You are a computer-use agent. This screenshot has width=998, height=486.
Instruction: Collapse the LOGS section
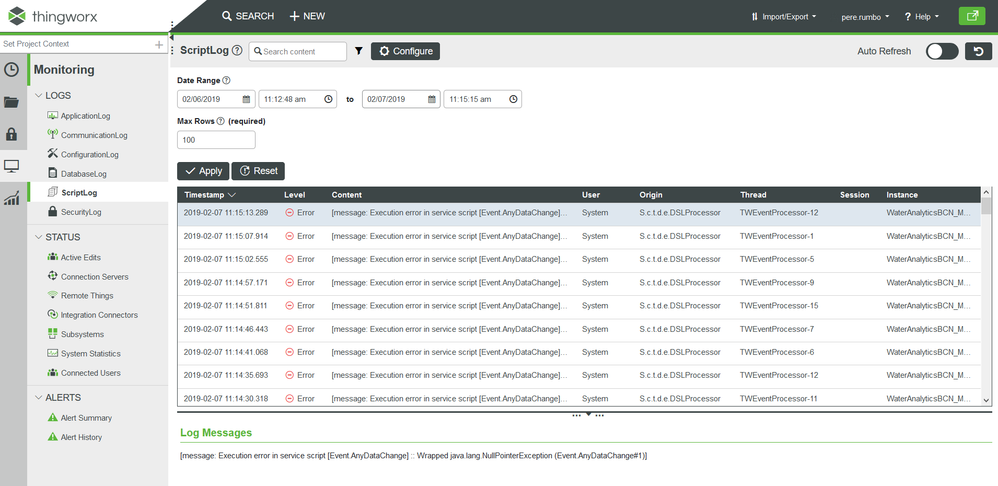pos(39,96)
